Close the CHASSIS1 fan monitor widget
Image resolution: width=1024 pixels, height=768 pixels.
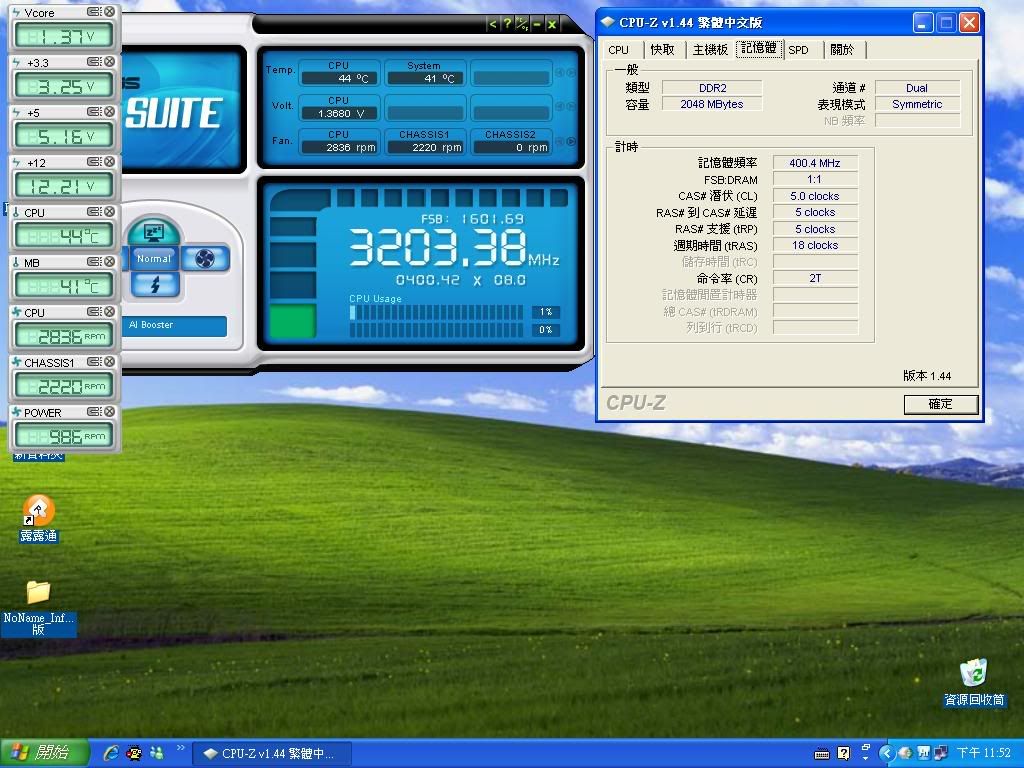[109, 362]
